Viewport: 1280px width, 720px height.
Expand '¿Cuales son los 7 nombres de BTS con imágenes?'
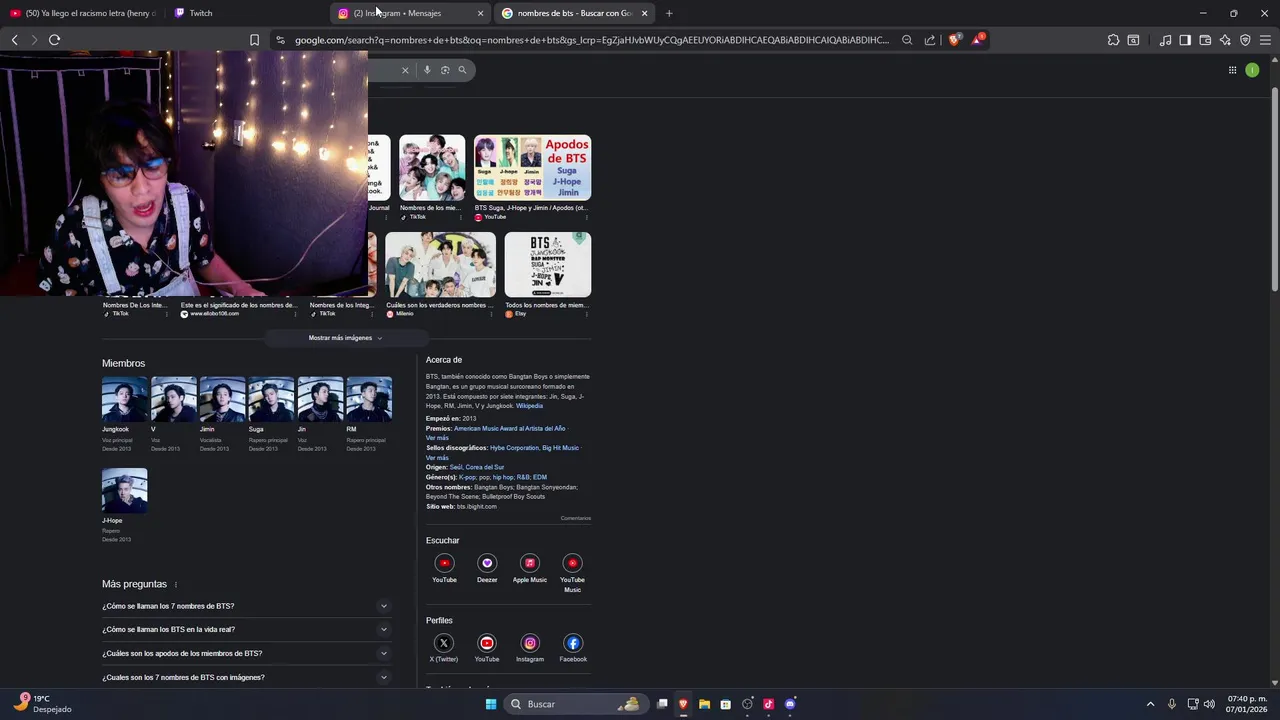(x=246, y=678)
